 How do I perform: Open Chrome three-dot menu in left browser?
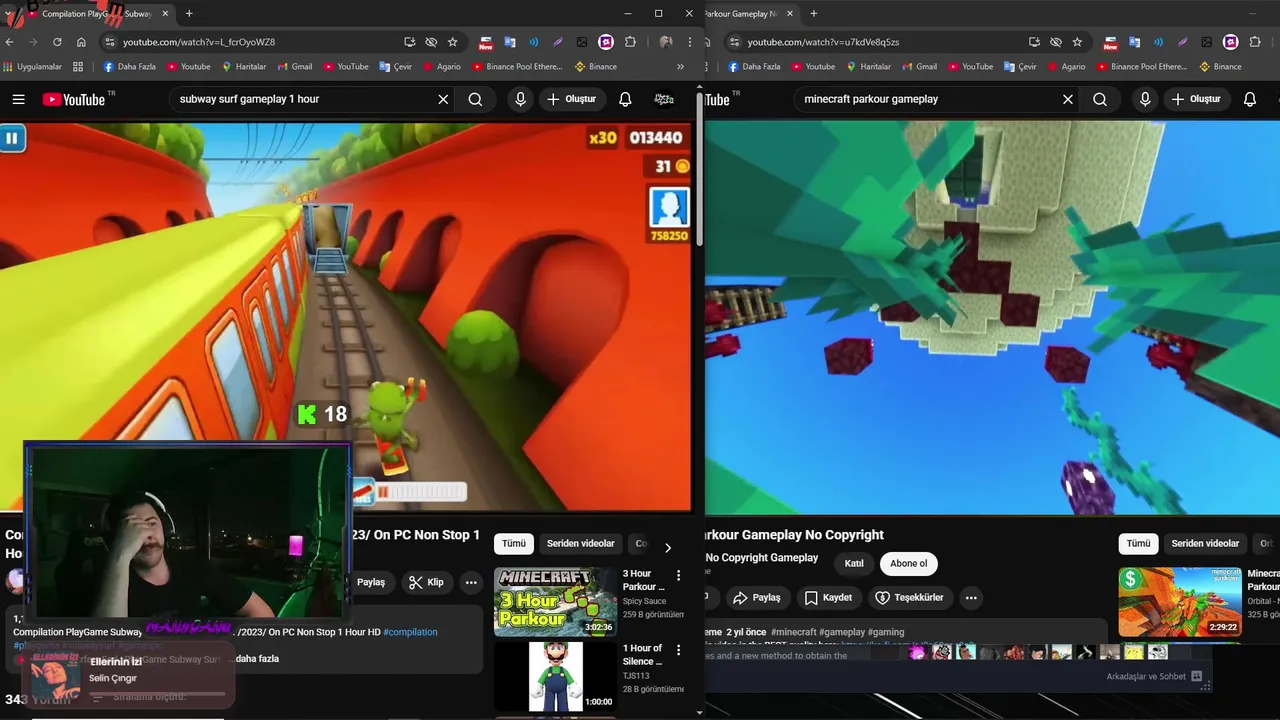click(690, 42)
